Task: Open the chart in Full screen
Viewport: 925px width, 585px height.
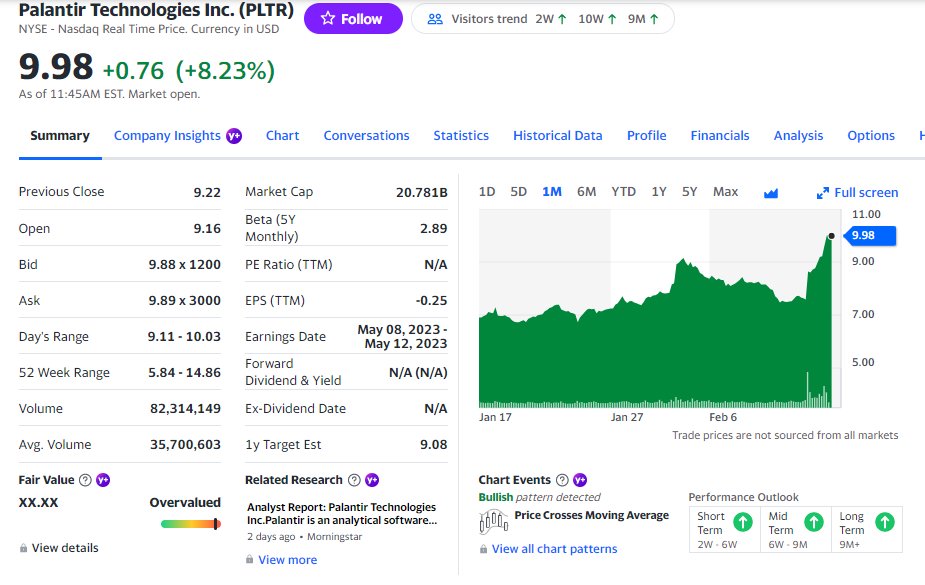Action: [857, 193]
